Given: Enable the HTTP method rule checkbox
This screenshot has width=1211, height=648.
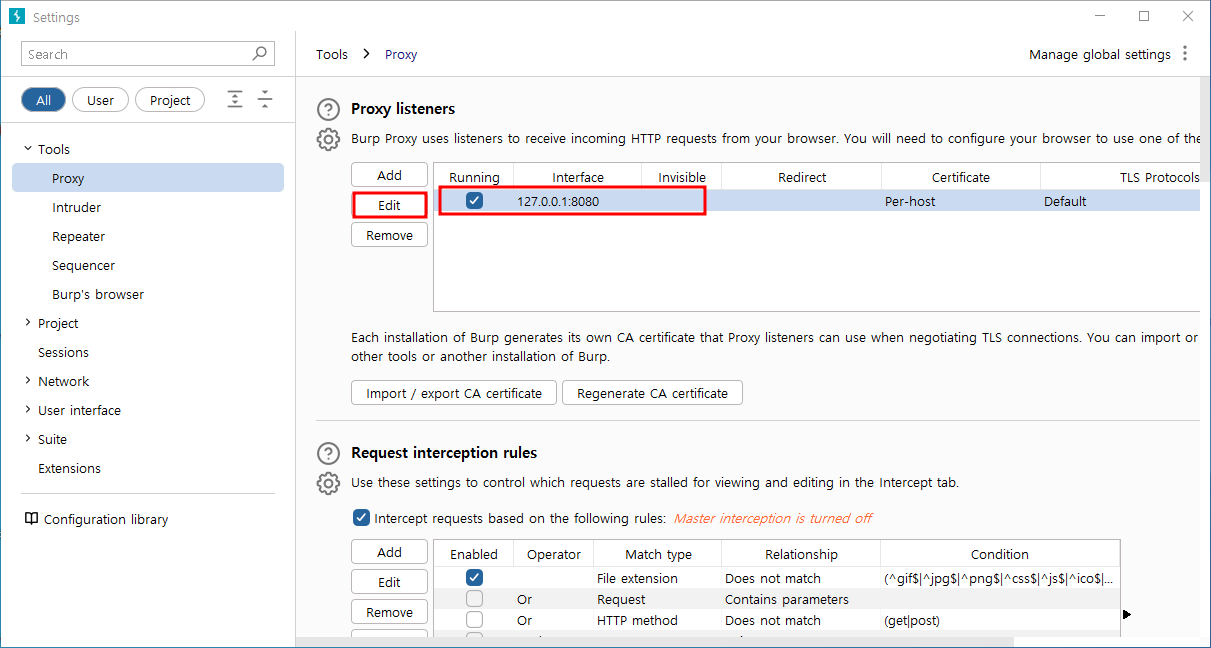Looking at the screenshot, I should pos(474,620).
